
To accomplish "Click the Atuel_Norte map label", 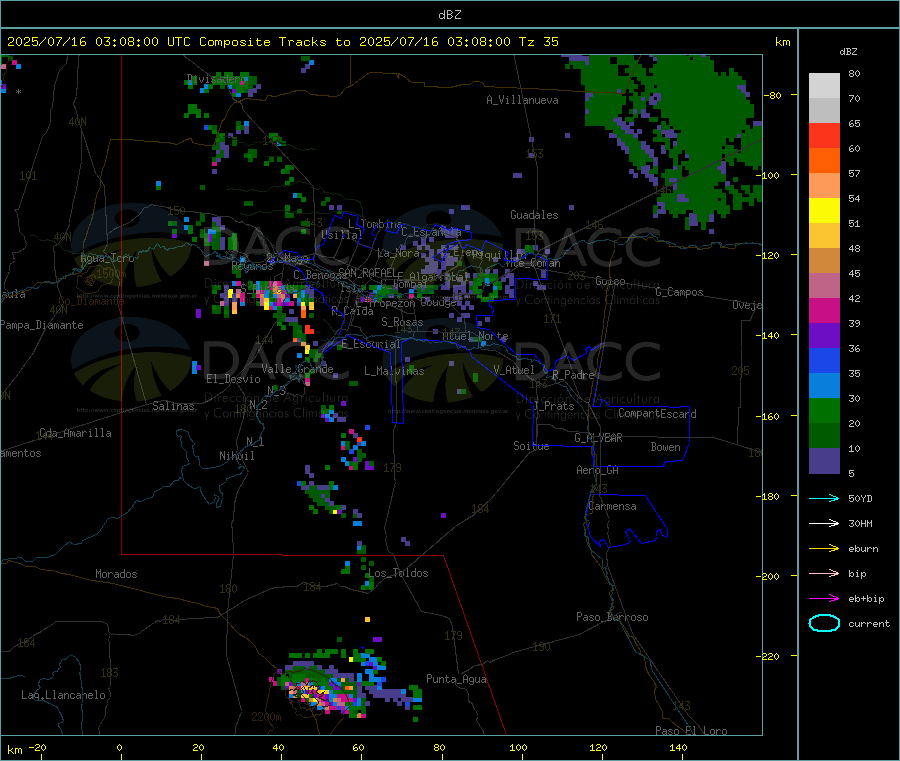I will tap(475, 336).
